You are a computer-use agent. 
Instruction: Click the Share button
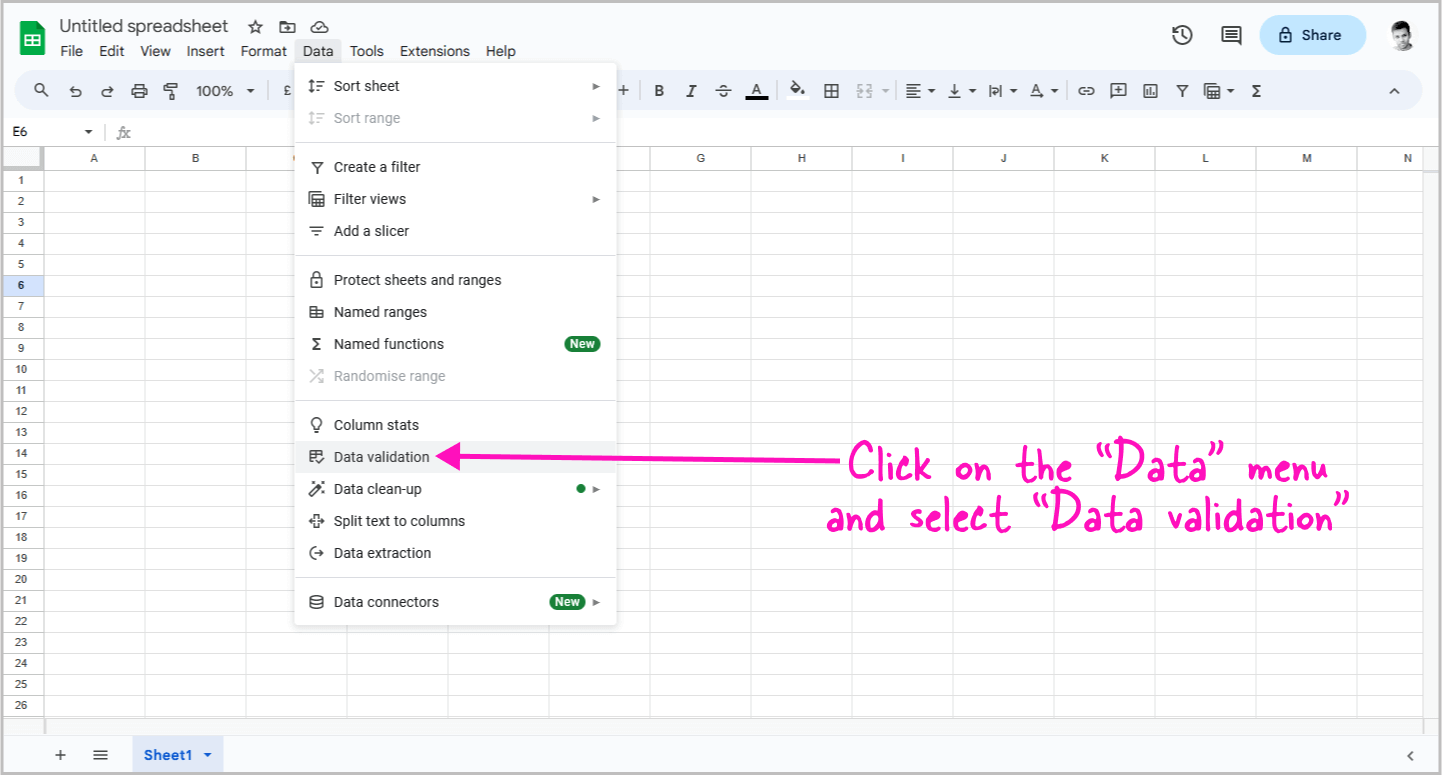(1312, 34)
